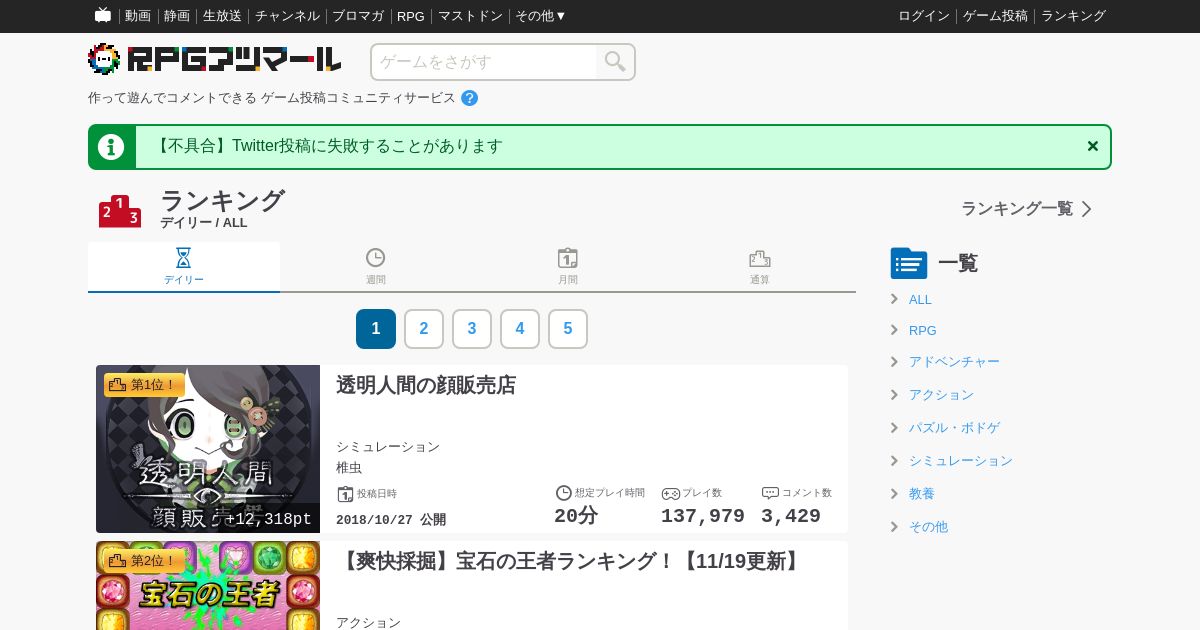The height and width of the screenshot is (630, 1200).
Task: Click the 投稿日時 calendar icon
Action: click(x=345, y=494)
